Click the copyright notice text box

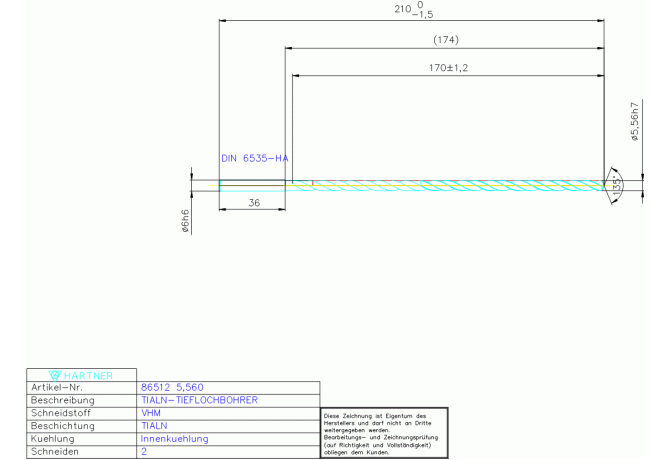click(383, 433)
